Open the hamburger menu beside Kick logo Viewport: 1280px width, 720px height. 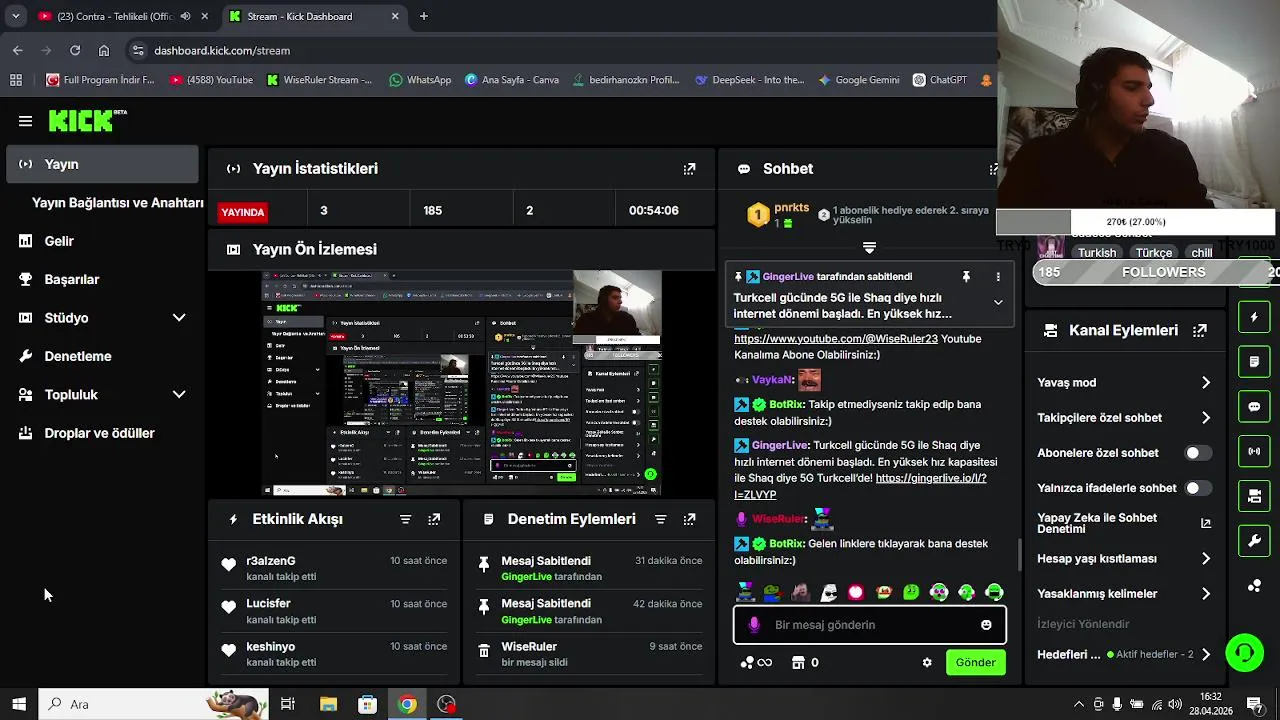pyautogui.click(x=25, y=121)
